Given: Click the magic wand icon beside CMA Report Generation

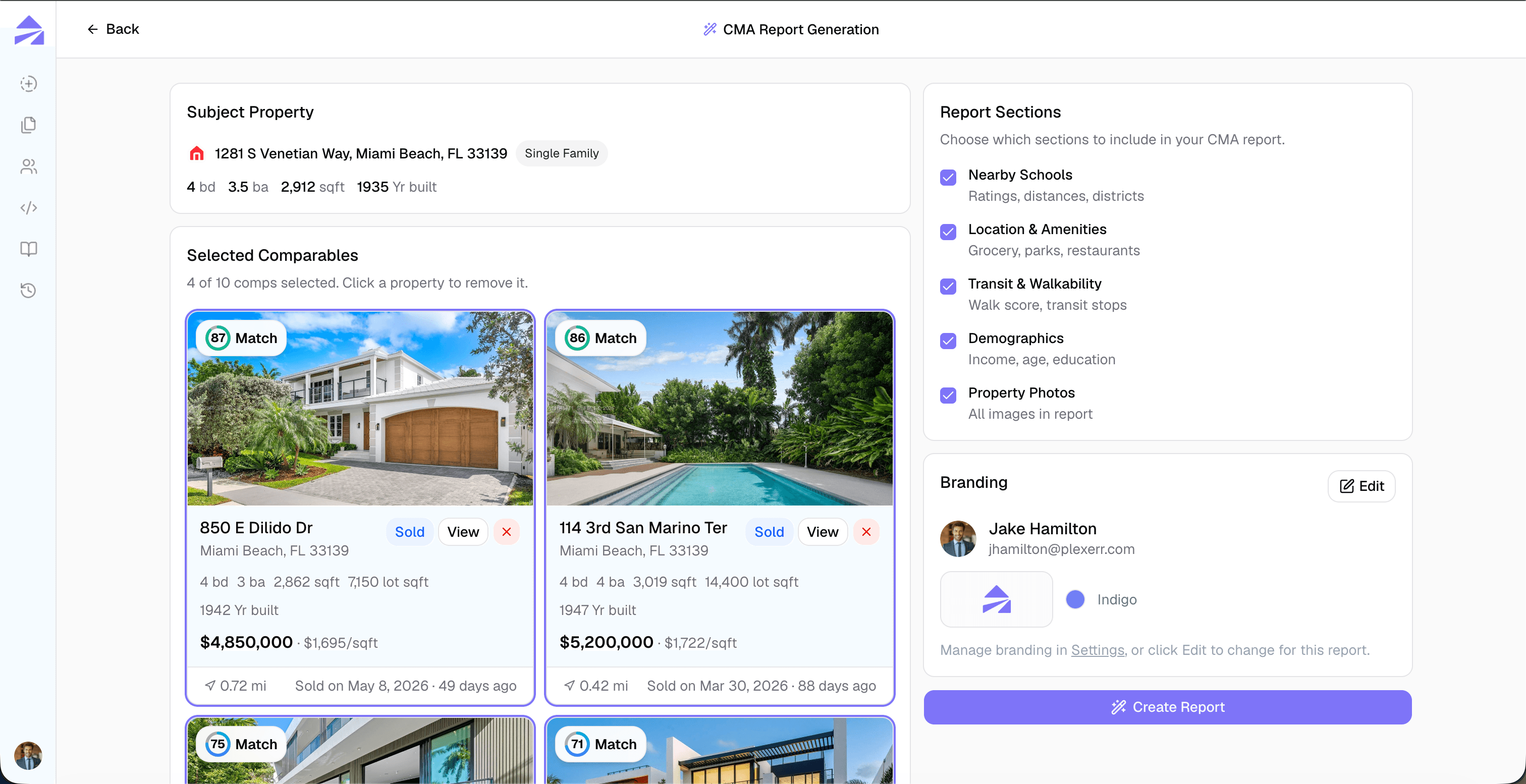Looking at the screenshot, I should pos(710,29).
